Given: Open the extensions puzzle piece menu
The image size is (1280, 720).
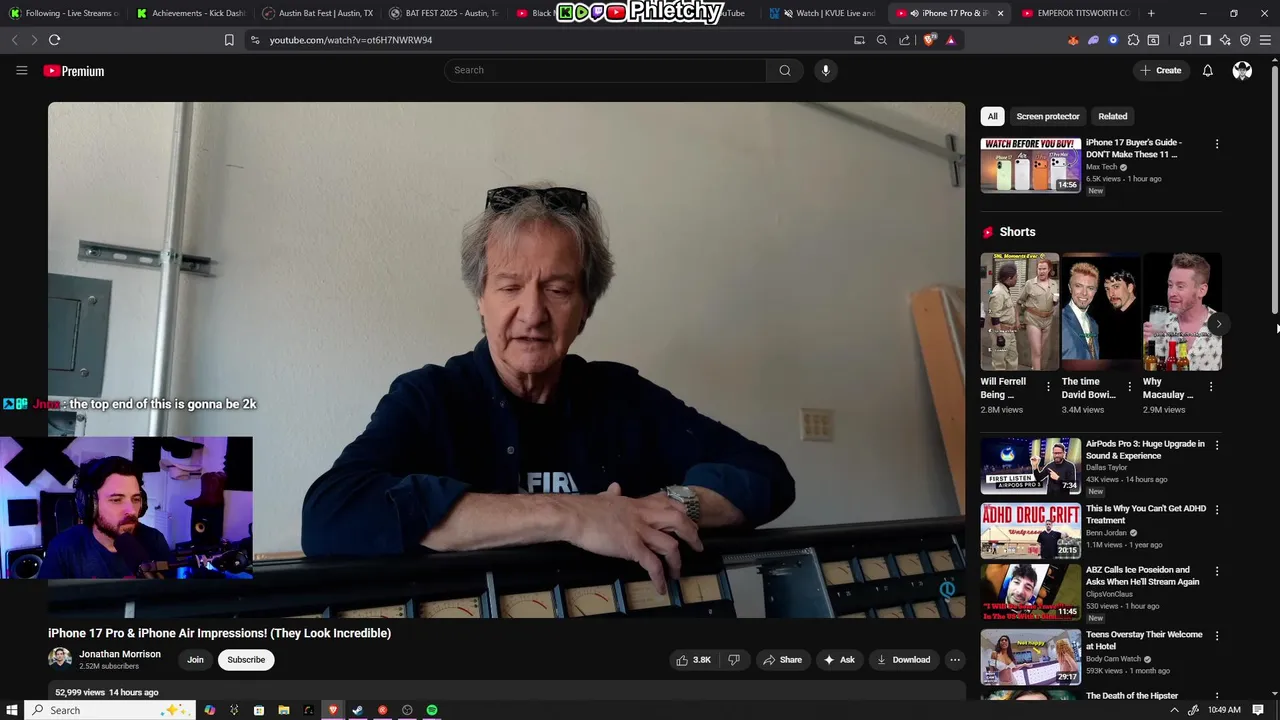Looking at the screenshot, I should point(1133,40).
